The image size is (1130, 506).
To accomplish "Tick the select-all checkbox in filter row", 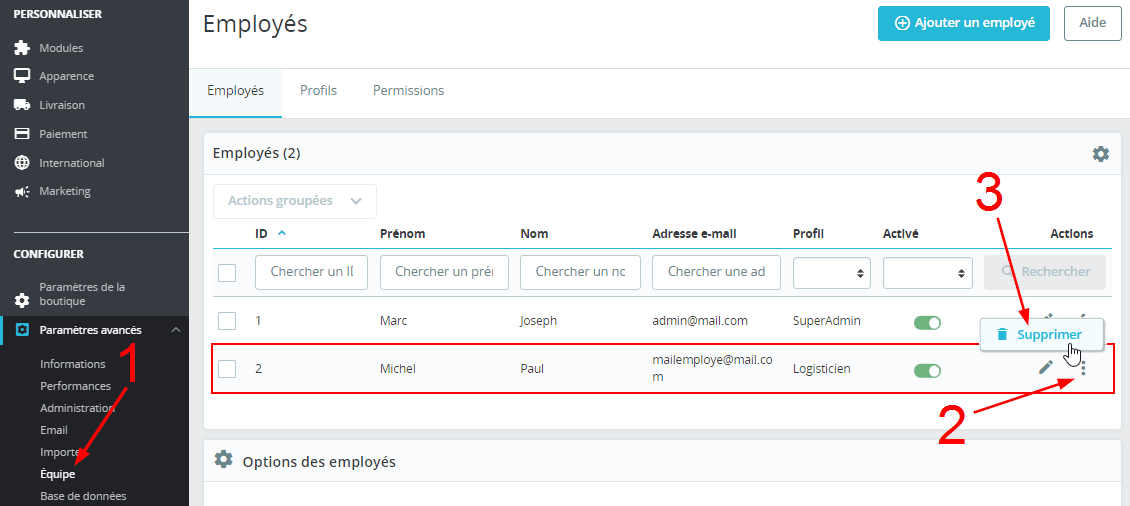I will tap(227, 272).
